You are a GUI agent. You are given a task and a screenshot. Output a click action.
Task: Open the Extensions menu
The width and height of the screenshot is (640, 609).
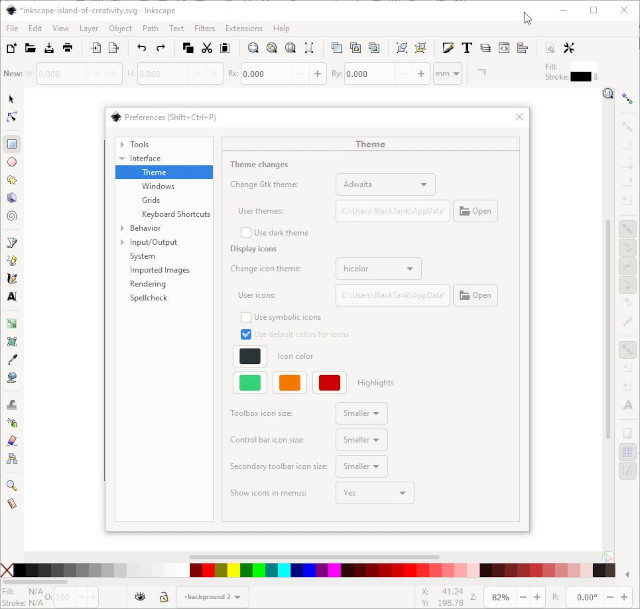coord(244,29)
